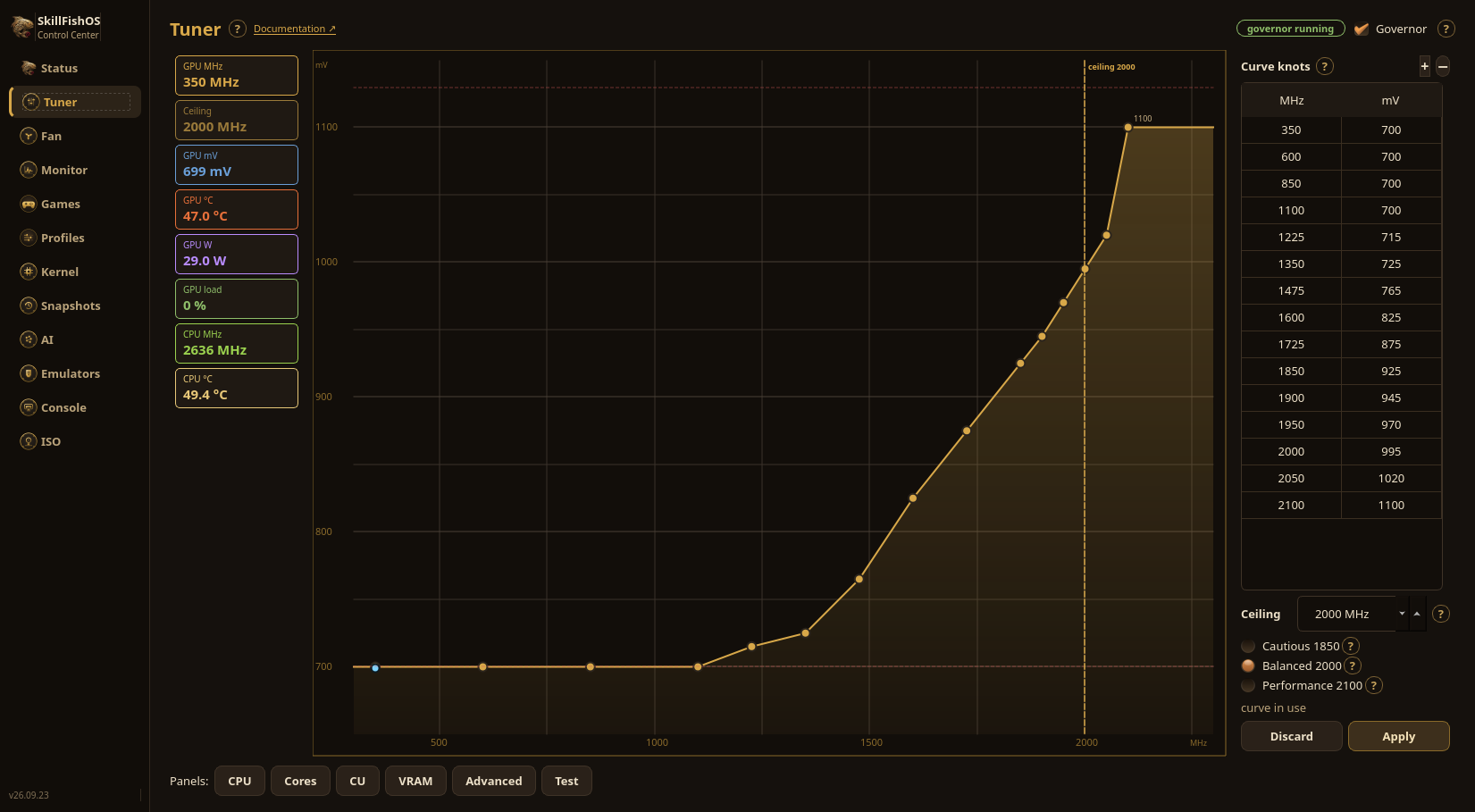Open the Console sidebar icon

click(x=29, y=407)
